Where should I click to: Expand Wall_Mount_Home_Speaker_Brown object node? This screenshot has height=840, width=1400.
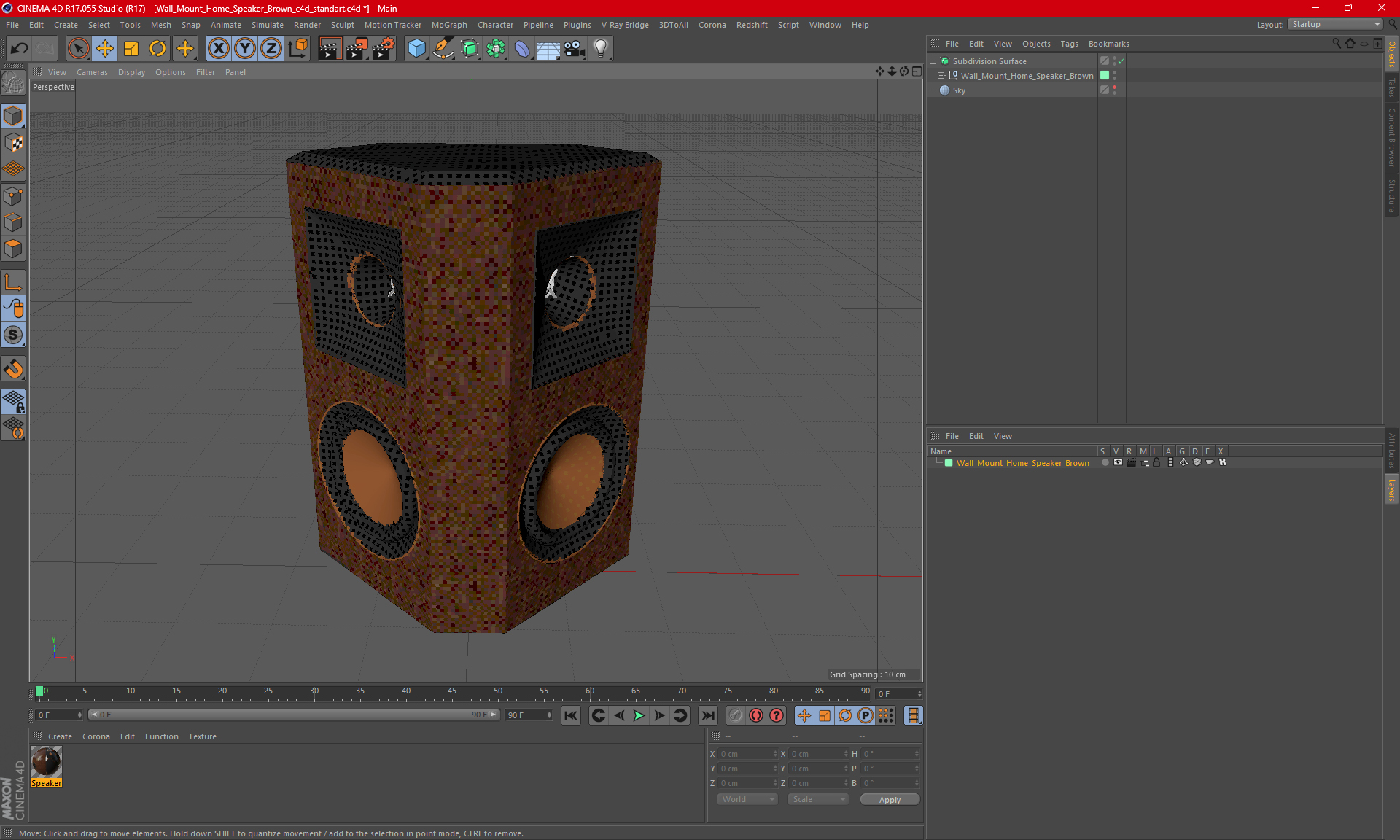941,76
